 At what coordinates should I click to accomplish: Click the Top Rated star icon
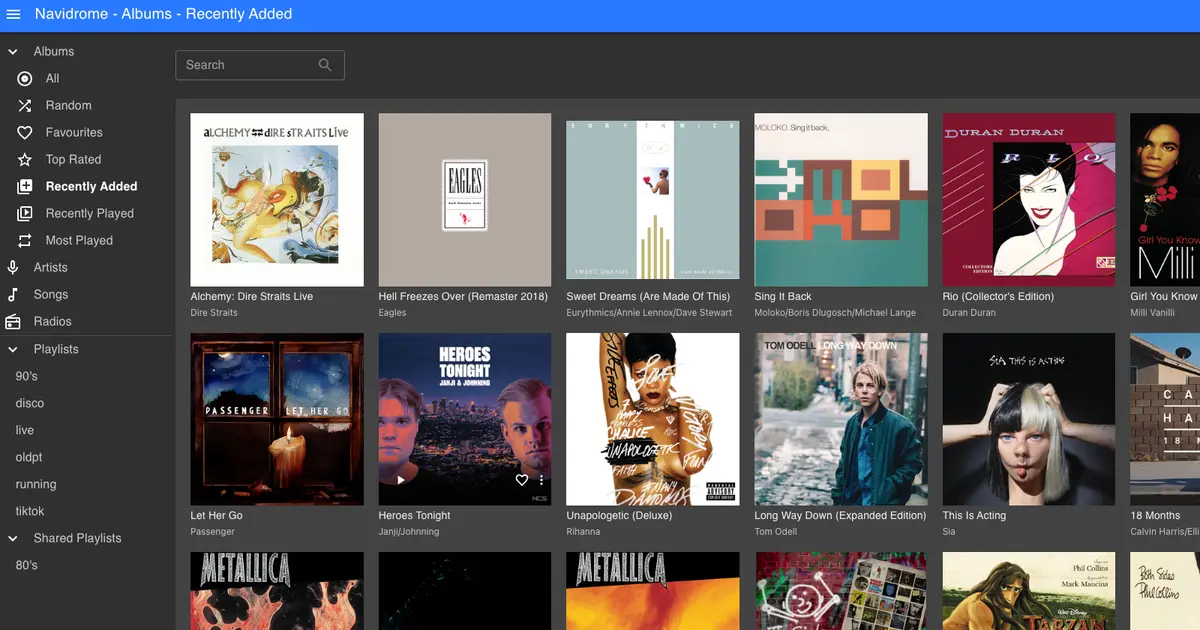(25, 160)
